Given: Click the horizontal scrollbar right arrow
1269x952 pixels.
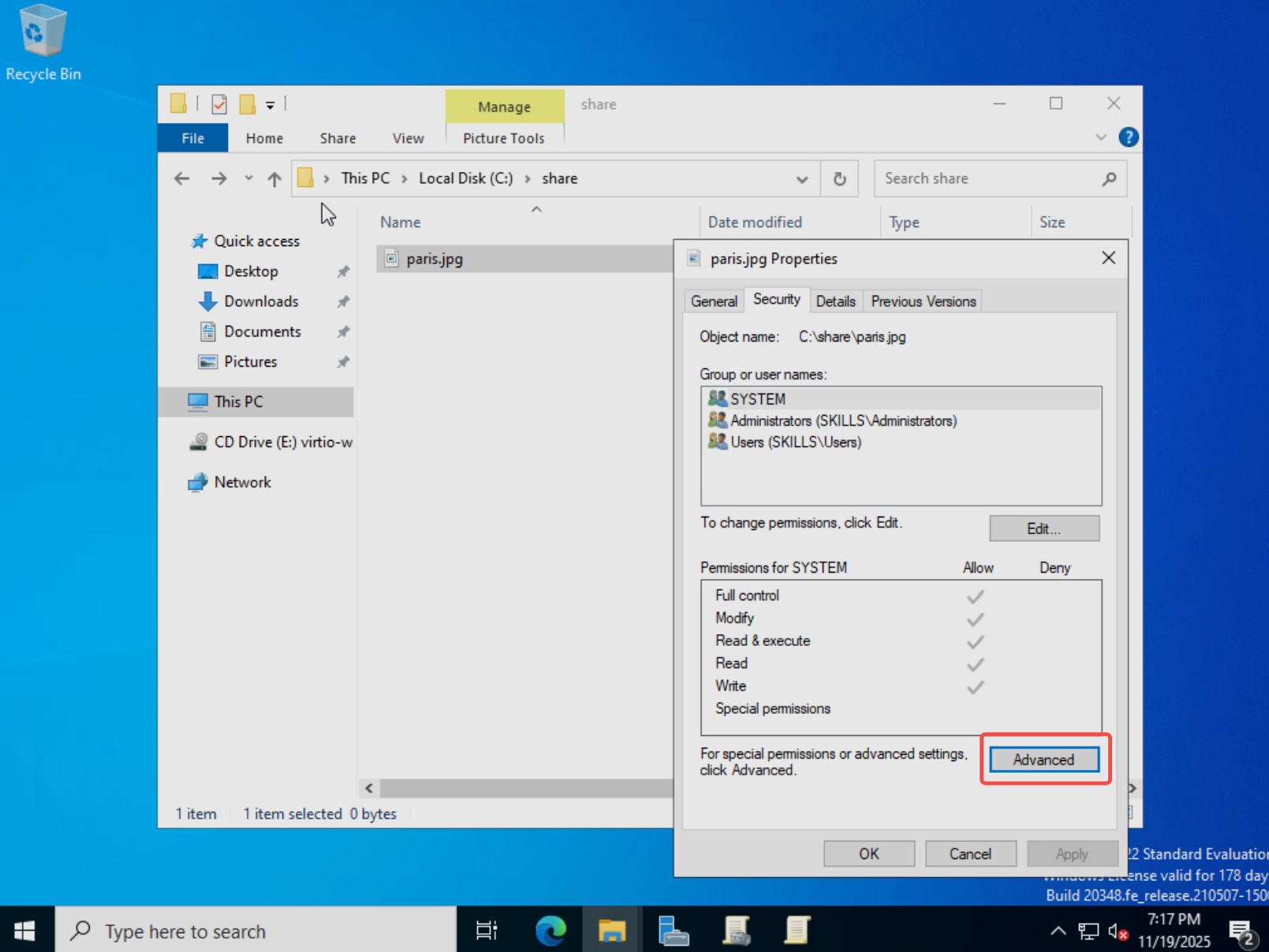Looking at the screenshot, I should coord(1133,788).
